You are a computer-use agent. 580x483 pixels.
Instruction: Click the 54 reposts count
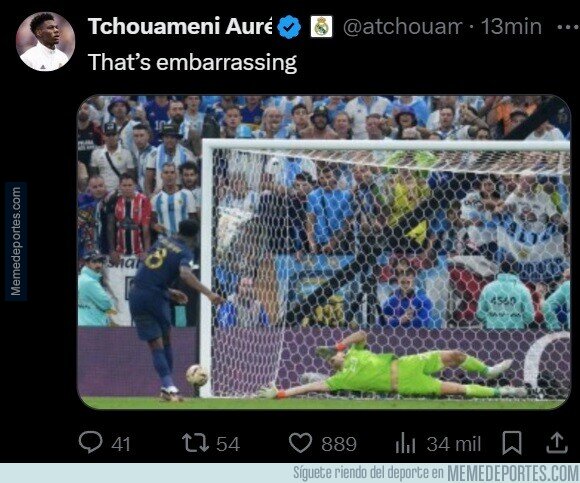click(x=228, y=444)
